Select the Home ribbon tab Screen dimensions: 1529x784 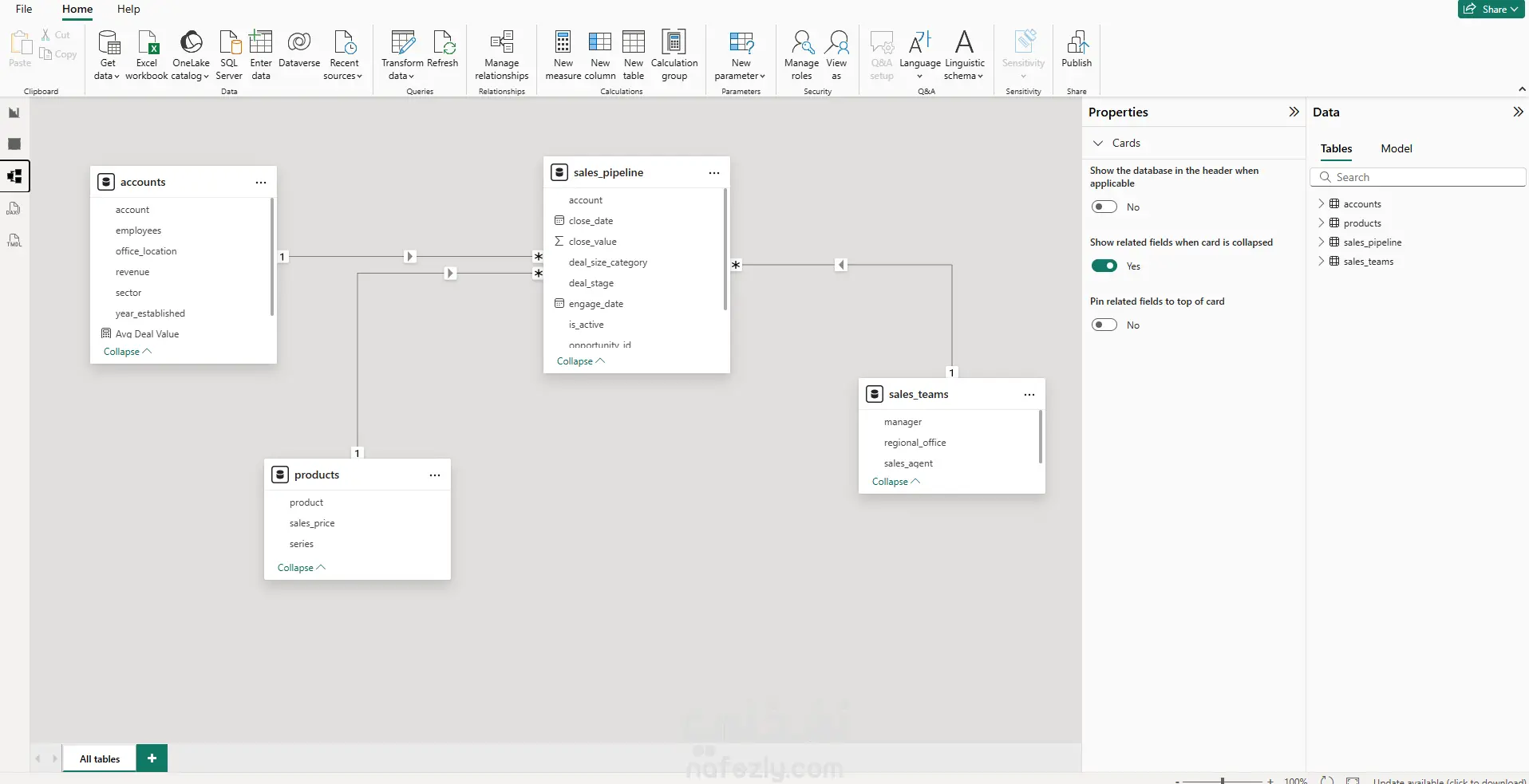click(x=77, y=9)
